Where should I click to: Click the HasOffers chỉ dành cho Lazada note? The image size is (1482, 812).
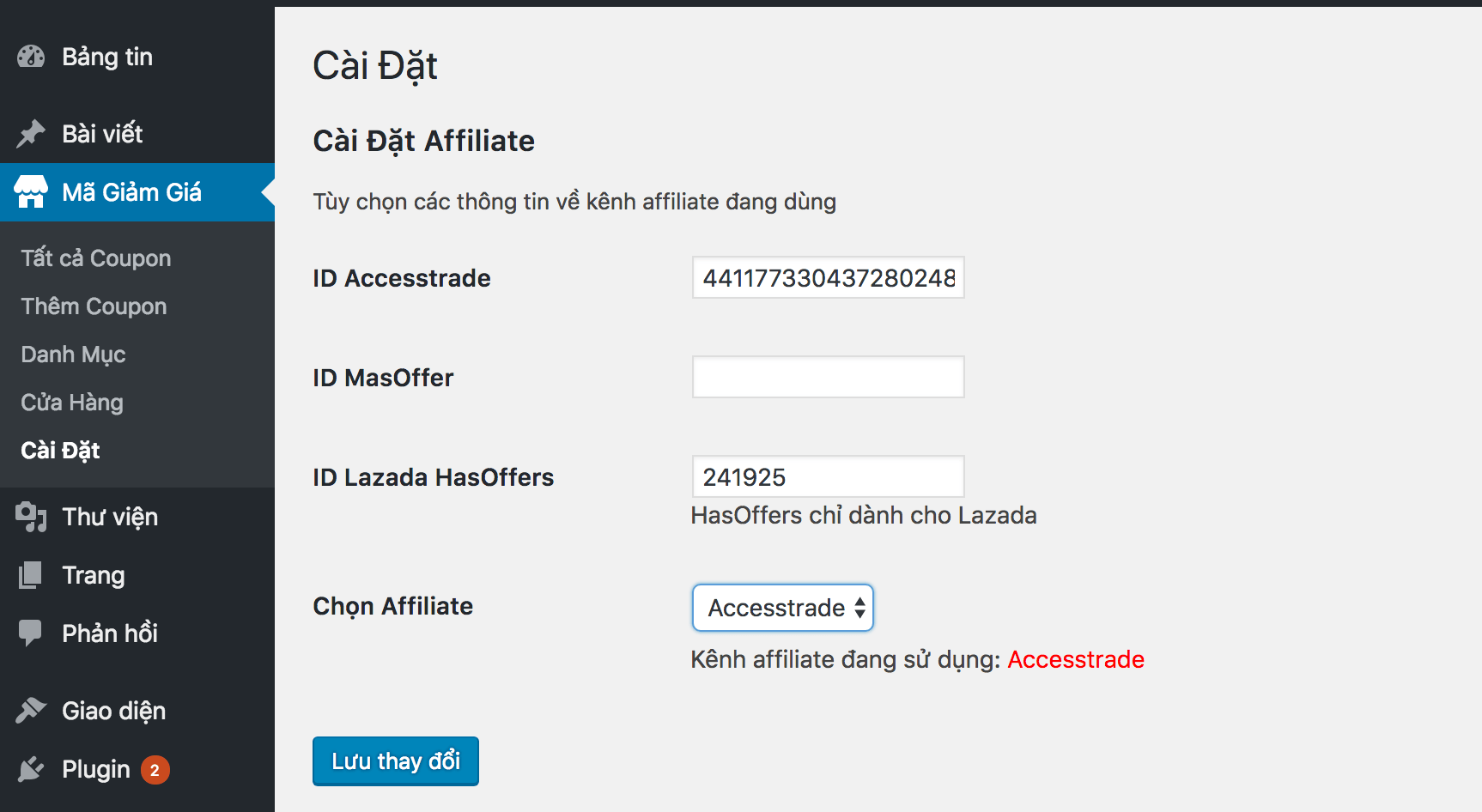pyautogui.click(x=864, y=515)
